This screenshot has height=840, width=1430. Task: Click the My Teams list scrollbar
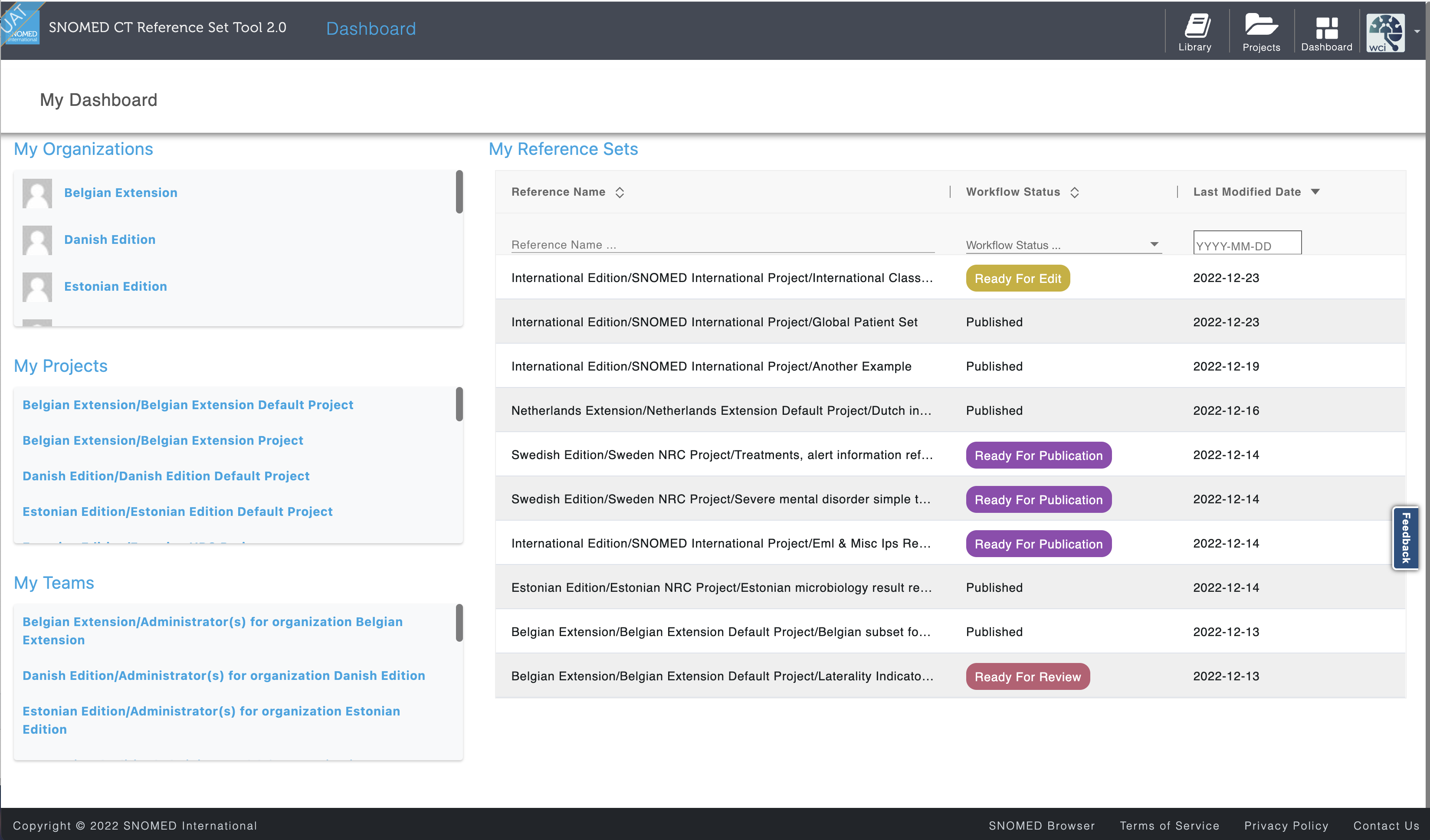coord(459,623)
